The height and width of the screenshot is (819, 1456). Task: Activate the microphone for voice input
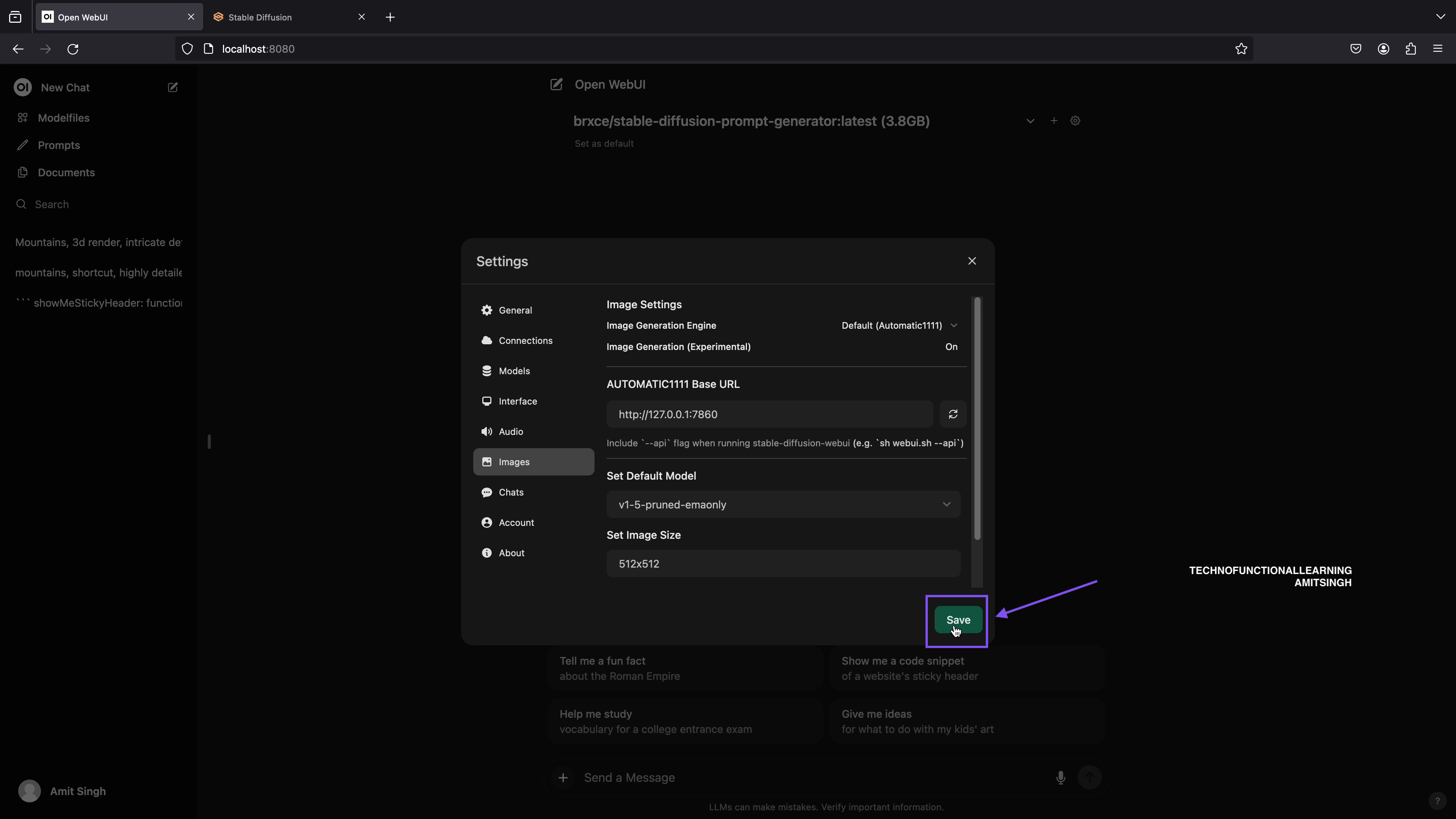point(1061,778)
